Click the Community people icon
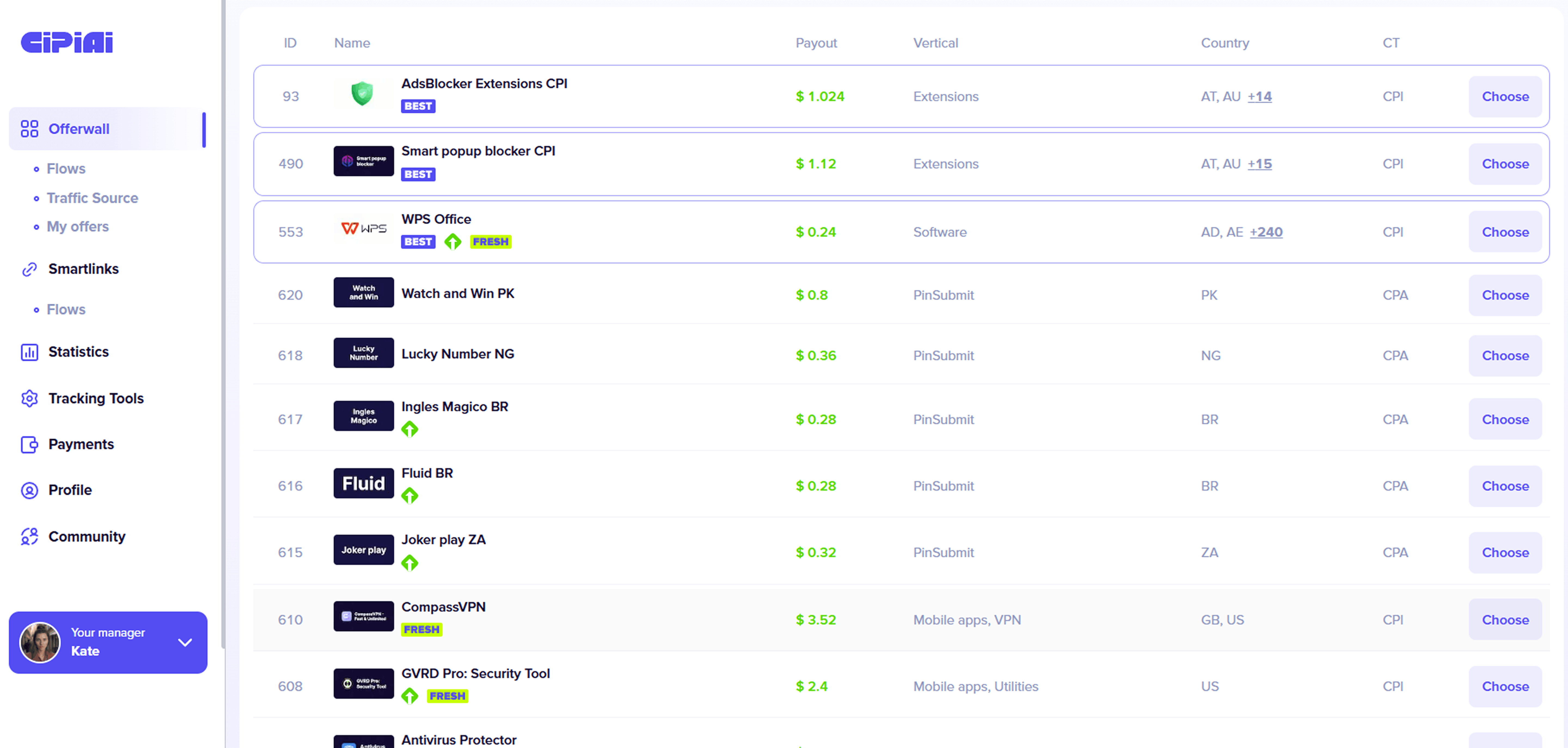 click(29, 536)
